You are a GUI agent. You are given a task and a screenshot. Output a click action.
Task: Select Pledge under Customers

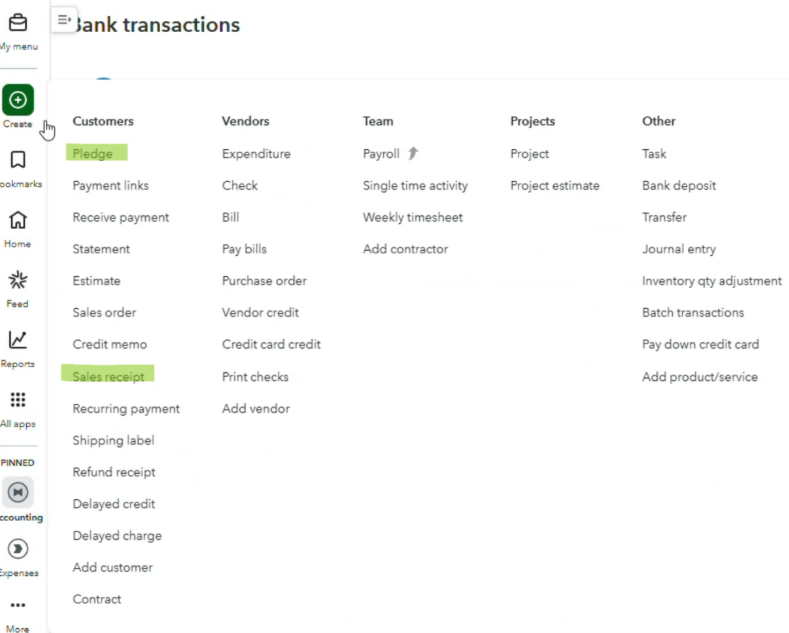coord(93,154)
